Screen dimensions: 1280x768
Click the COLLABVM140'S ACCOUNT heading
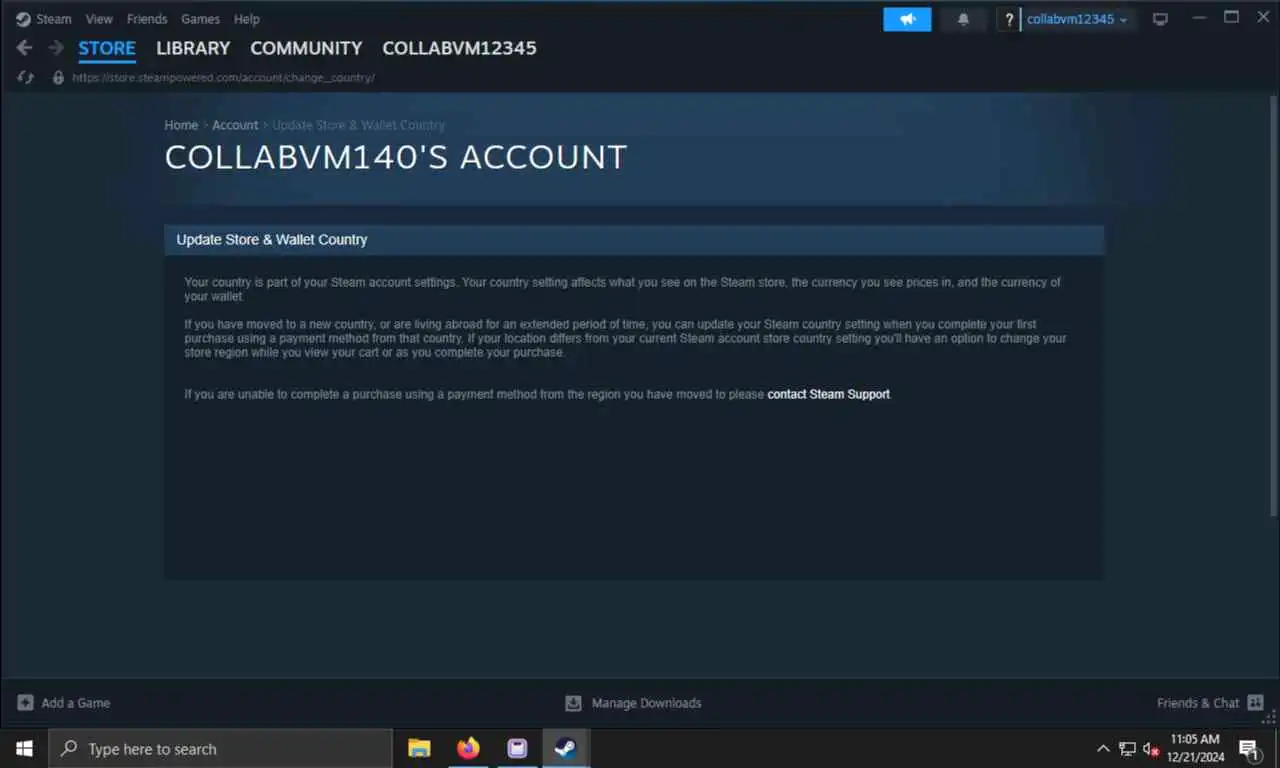click(x=396, y=157)
